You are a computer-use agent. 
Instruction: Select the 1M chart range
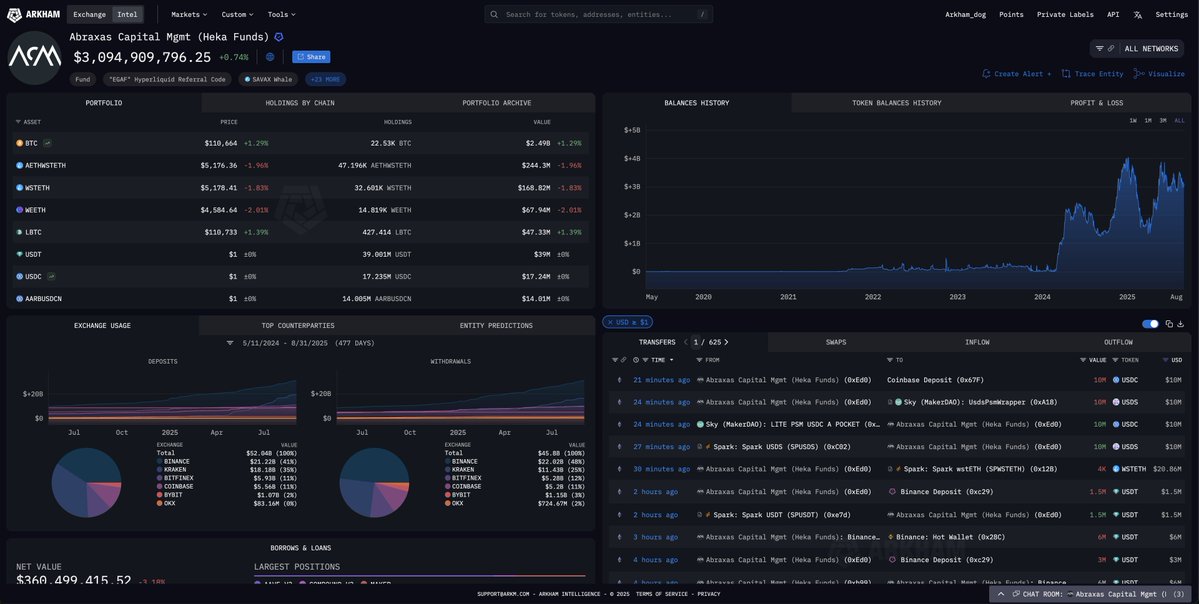coord(1148,121)
